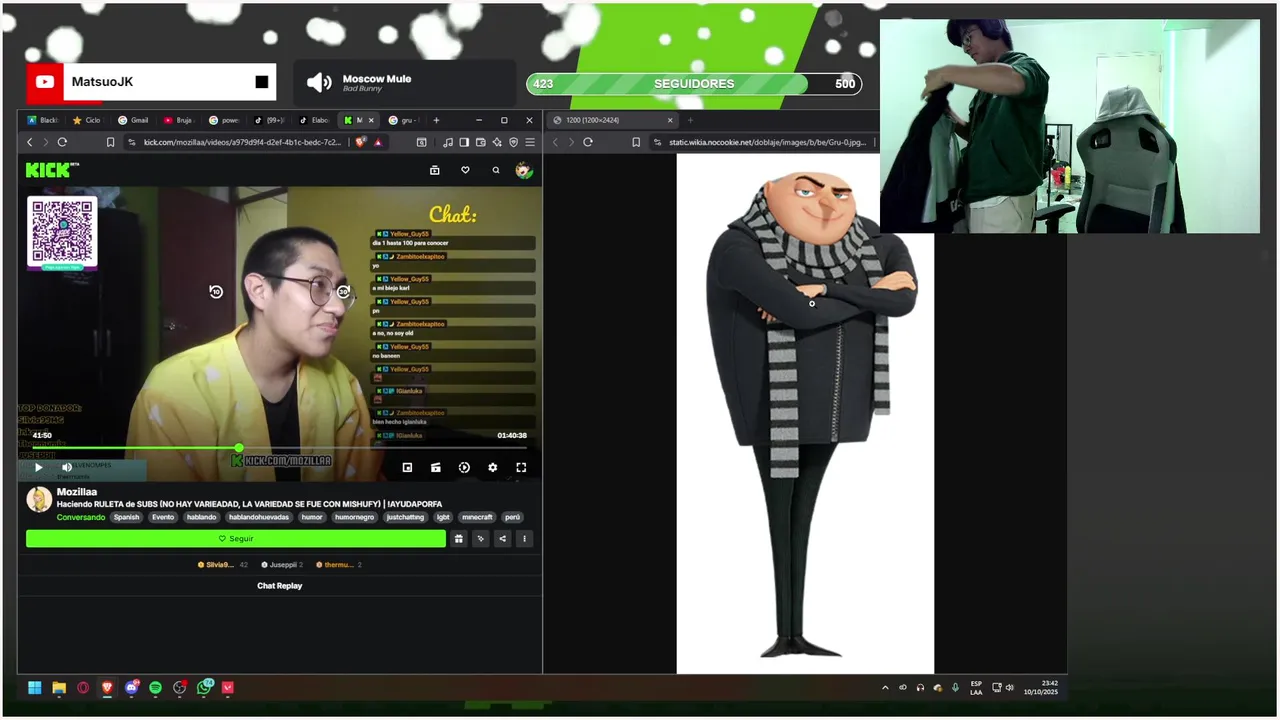Rewind the video ten seconds

pos(216,292)
